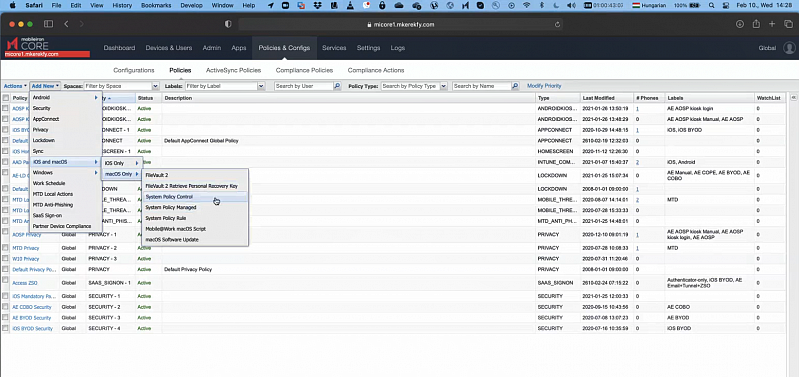Open the iOS BYOD Security policy link
The image size is (799, 377).
(33, 329)
